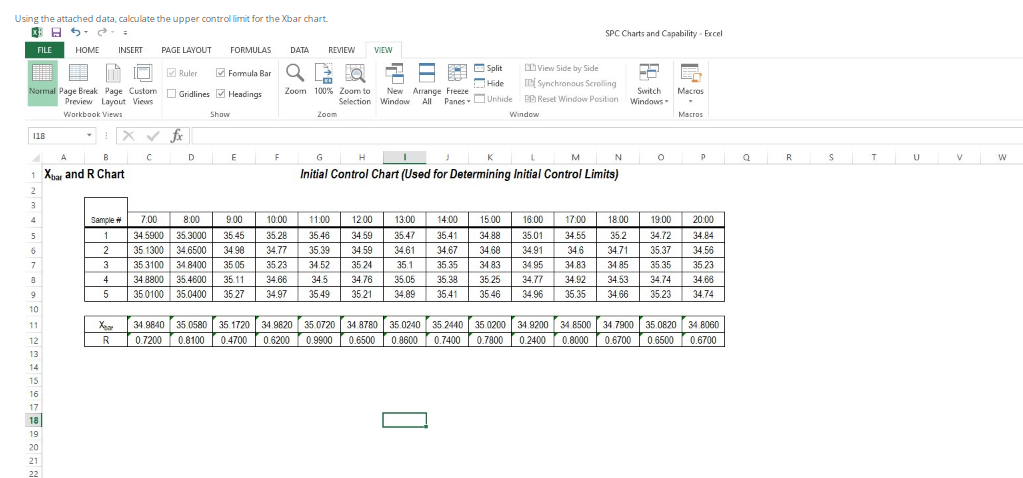Viewport: 1023px width, 478px height.
Task: Click the 13:00 time header cell
Action: click(x=405, y=220)
